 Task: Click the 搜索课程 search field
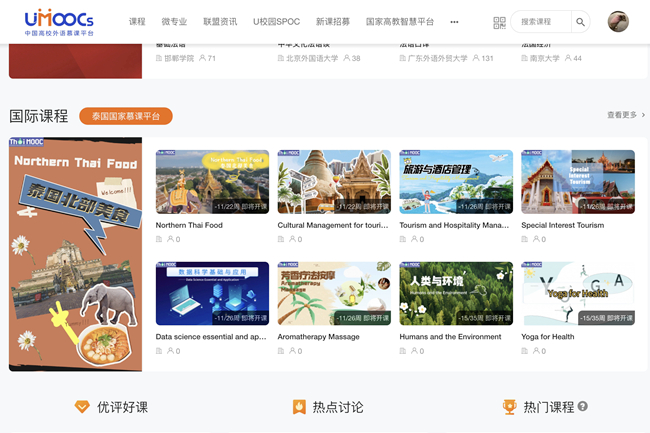pyautogui.click(x=540, y=22)
